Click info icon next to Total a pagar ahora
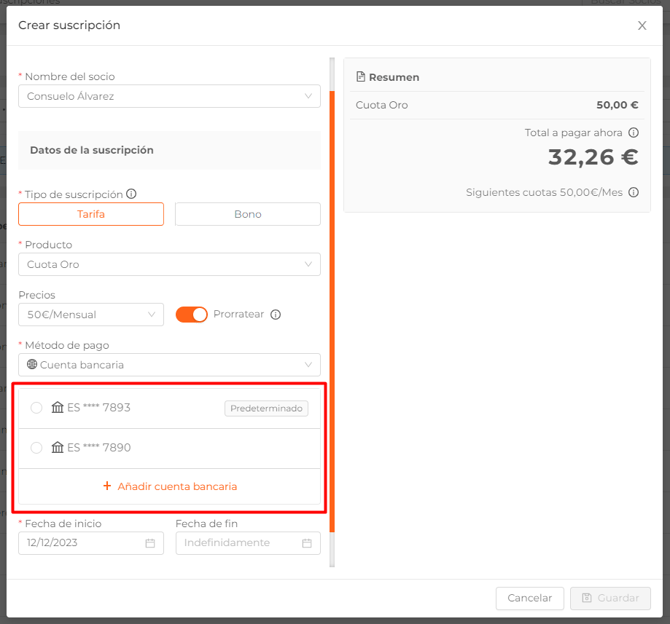 coord(634,133)
